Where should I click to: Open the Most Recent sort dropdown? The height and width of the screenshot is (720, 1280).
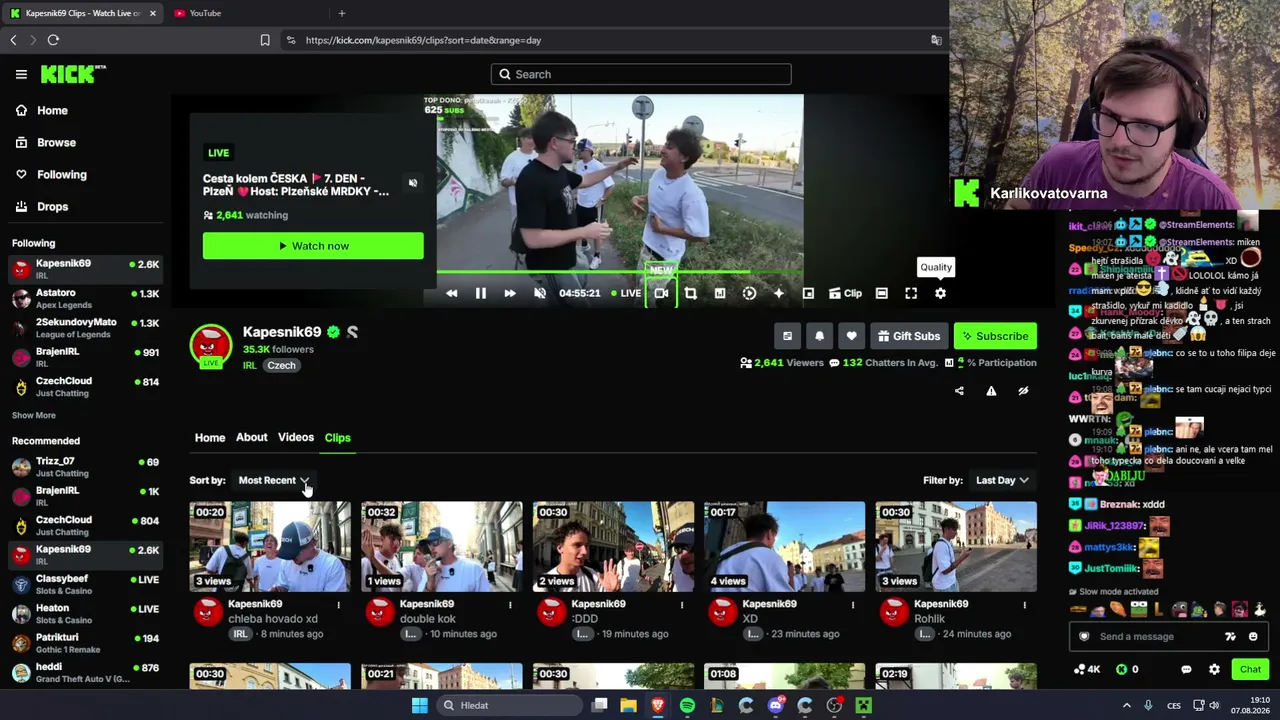(273, 481)
